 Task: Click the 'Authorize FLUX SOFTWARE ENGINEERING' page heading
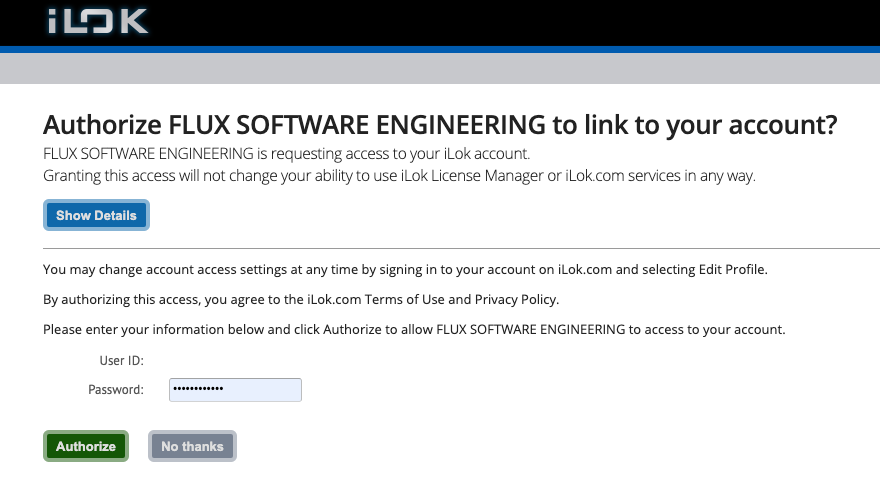click(440, 125)
